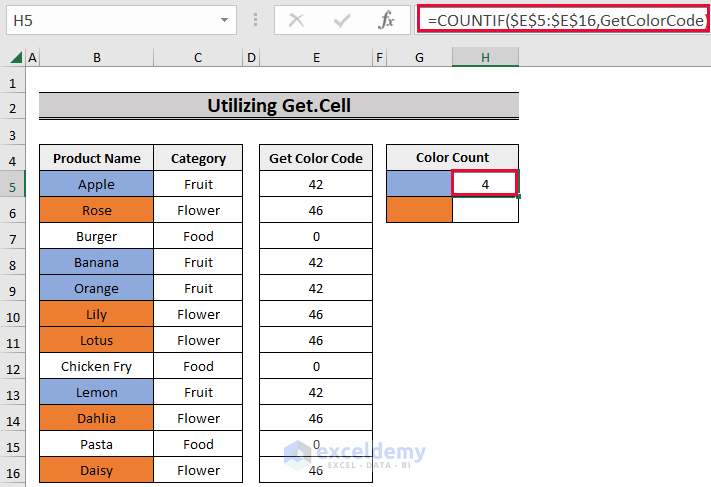Screen dimensions: 711x487
Task: Click the Utilizing Get.Cell title banner
Action: coord(279,106)
